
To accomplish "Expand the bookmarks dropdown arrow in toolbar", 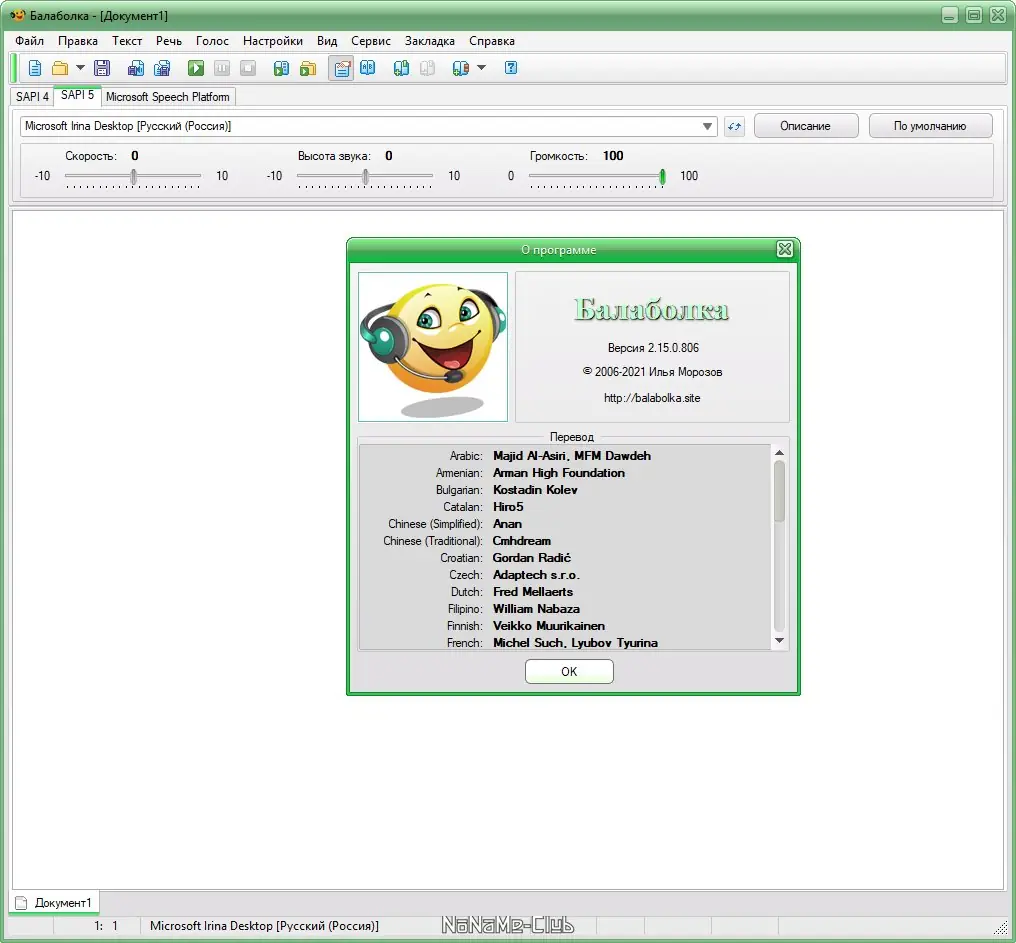I will [x=481, y=67].
